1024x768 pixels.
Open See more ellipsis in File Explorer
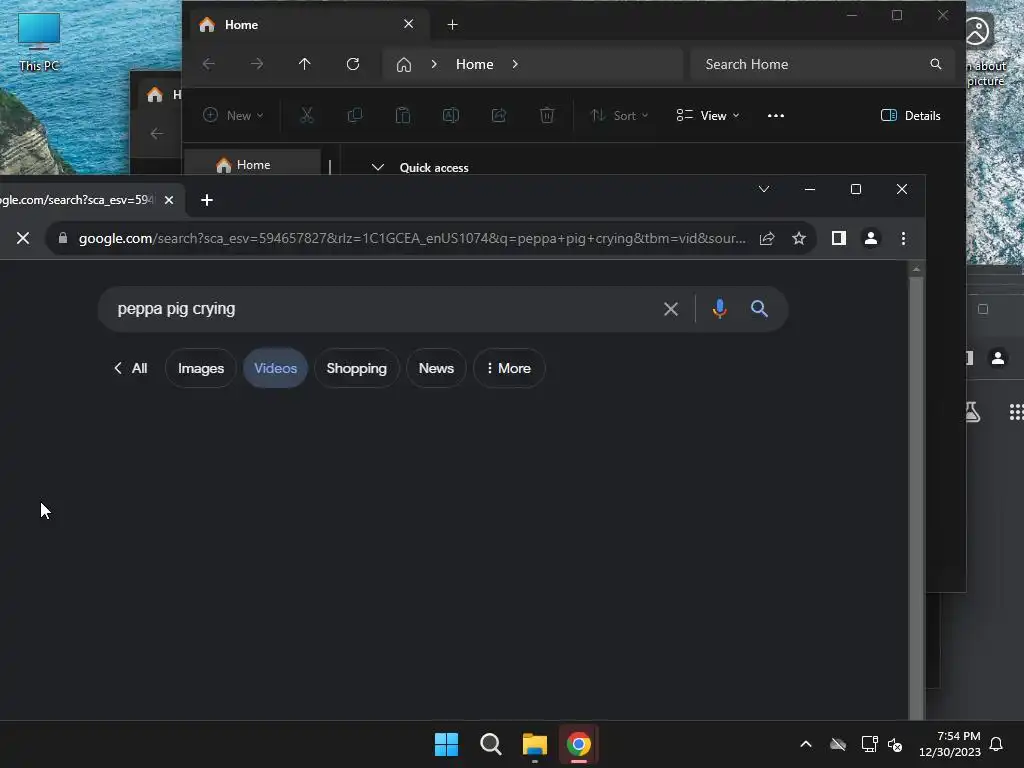[x=776, y=116]
